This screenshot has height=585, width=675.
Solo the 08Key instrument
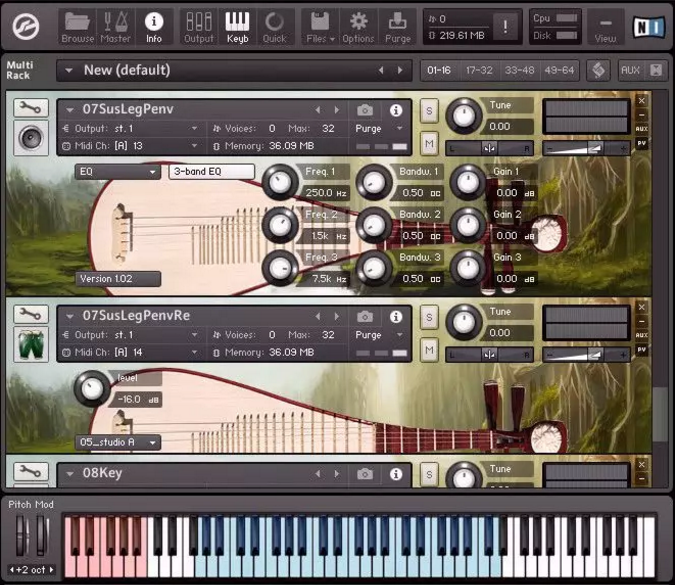[x=429, y=474]
